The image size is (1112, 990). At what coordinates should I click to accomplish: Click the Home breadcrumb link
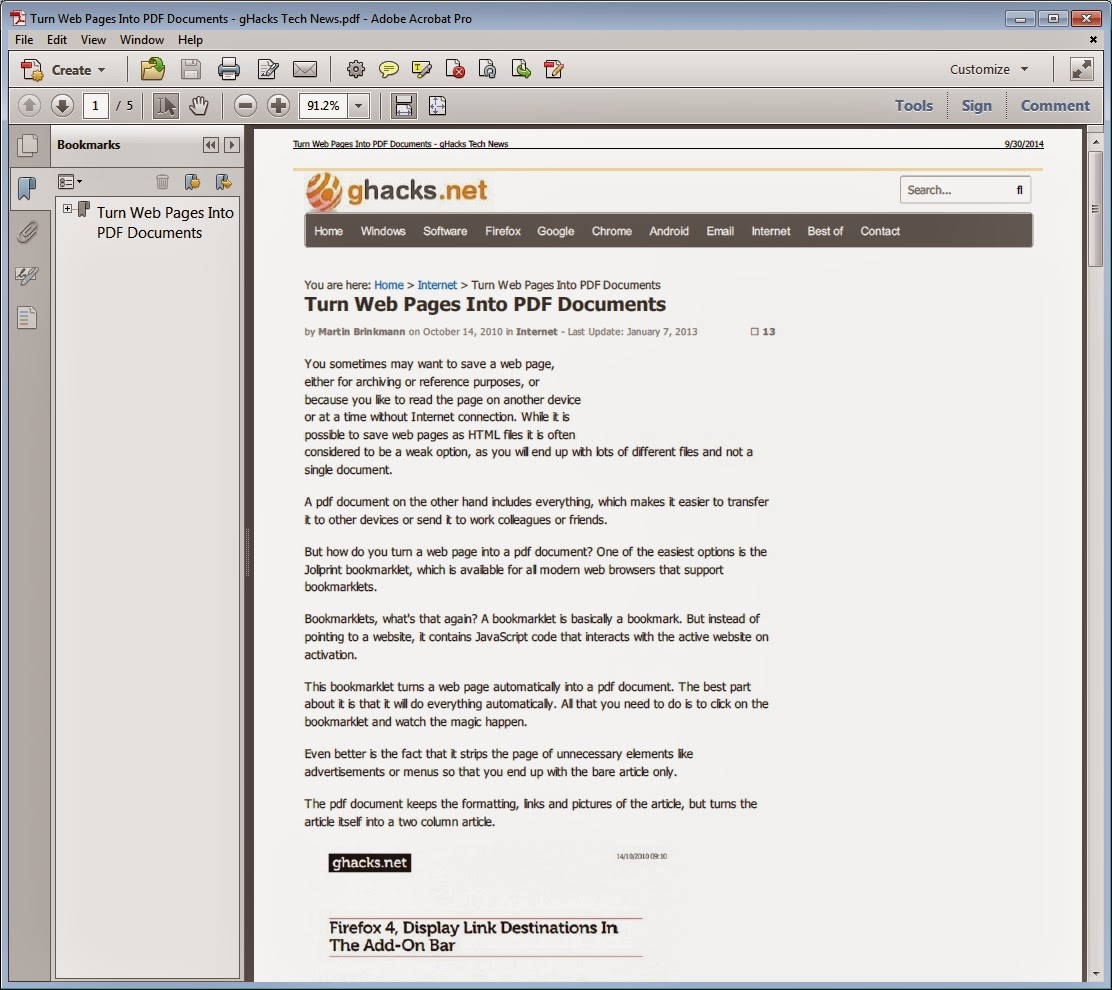[389, 285]
